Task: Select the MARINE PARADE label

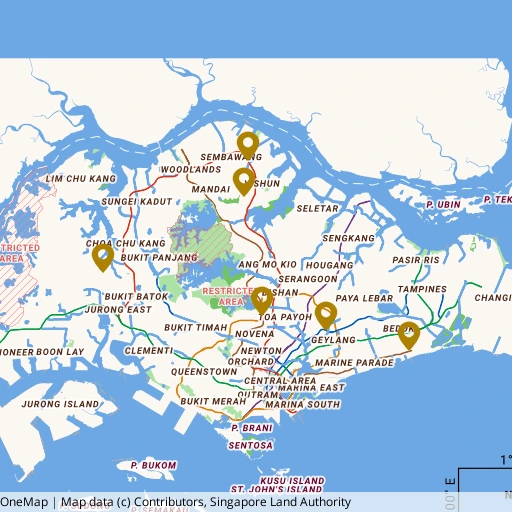Action: [355, 363]
